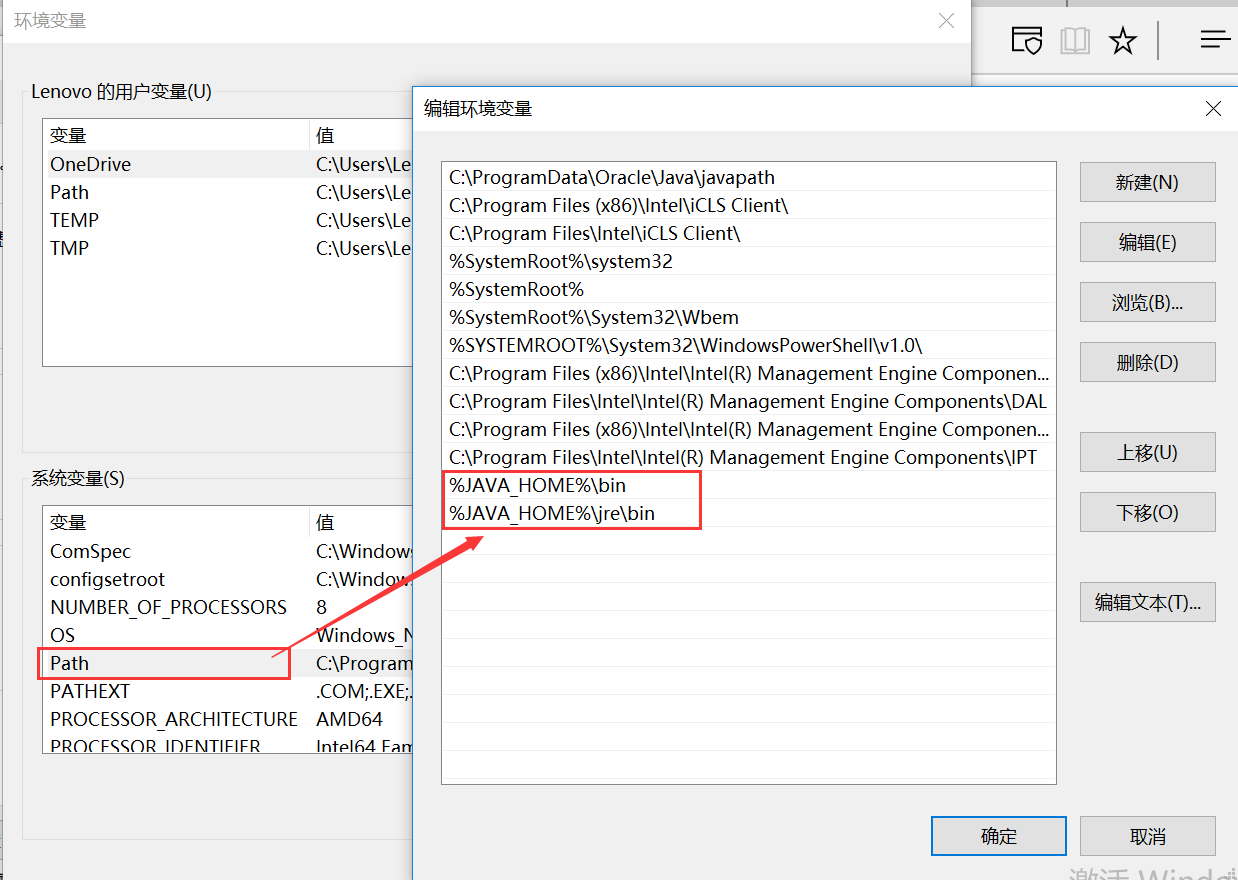
Task: Select the configsetroot system variable
Action: [229, 579]
